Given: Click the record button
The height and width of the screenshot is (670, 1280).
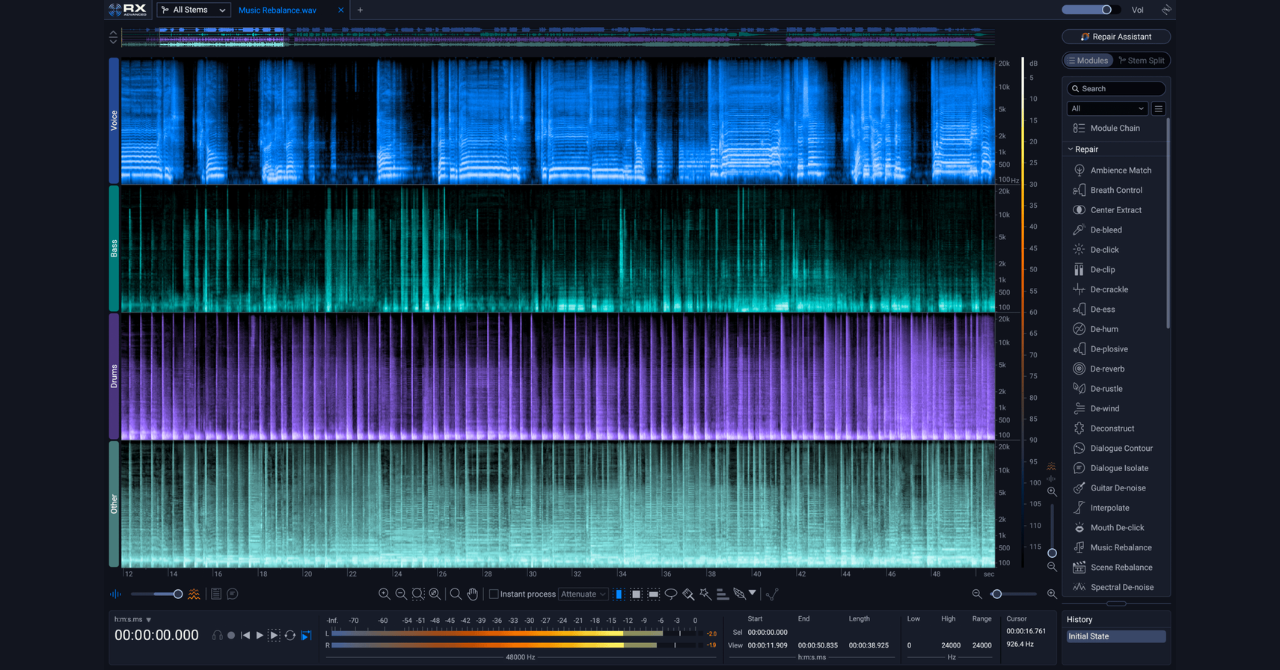Looking at the screenshot, I should [x=231, y=635].
